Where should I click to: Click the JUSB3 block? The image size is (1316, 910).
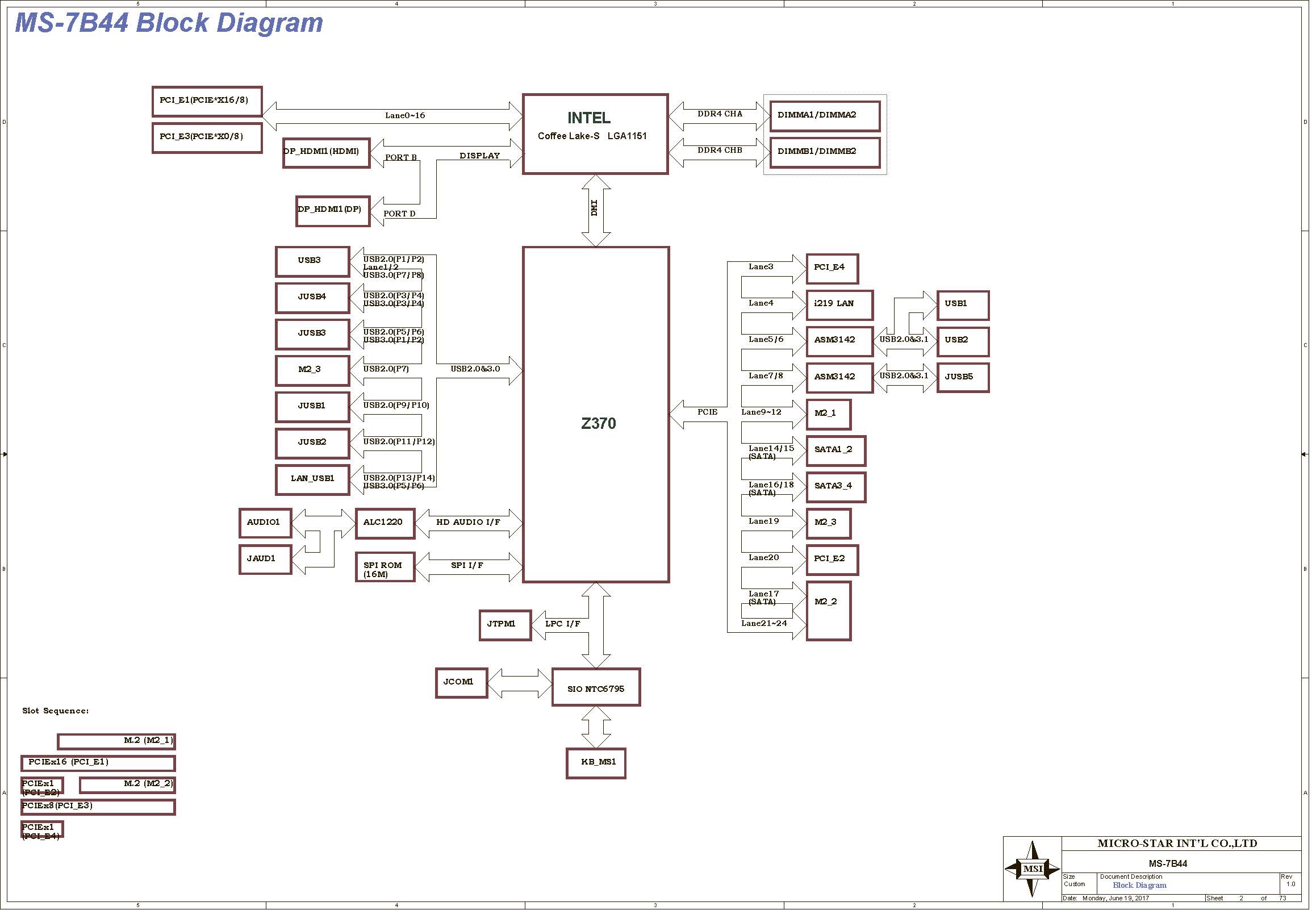[314, 335]
